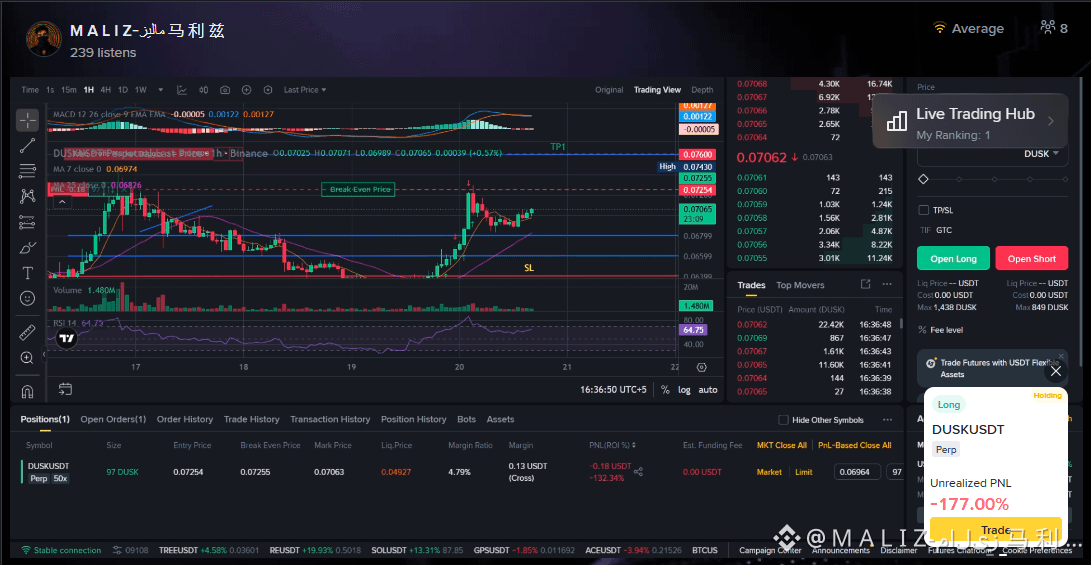
Task: Click the zoom in magnifier tool
Action: (x=27, y=358)
